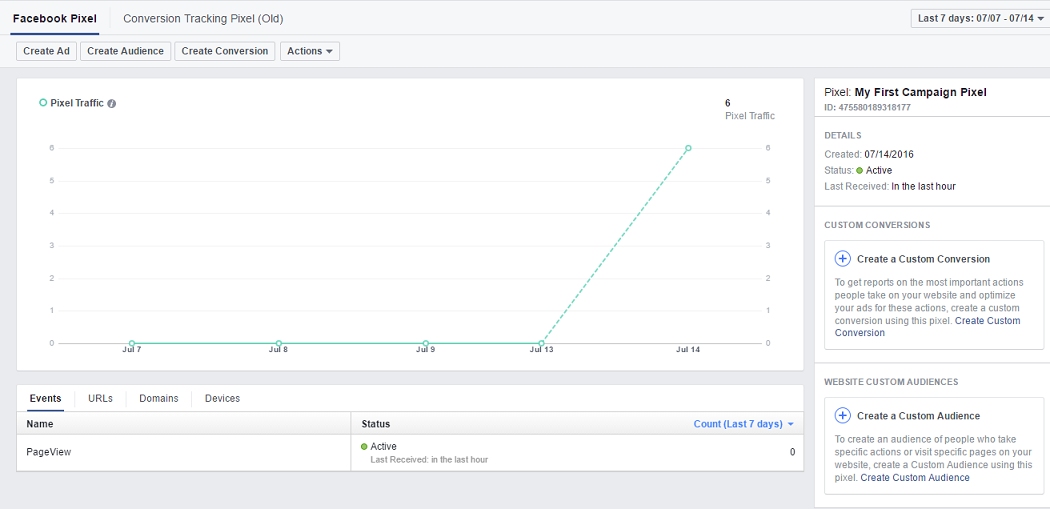Switch to the Facebook Pixel tab
This screenshot has width=1050, height=509.
tap(55, 19)
